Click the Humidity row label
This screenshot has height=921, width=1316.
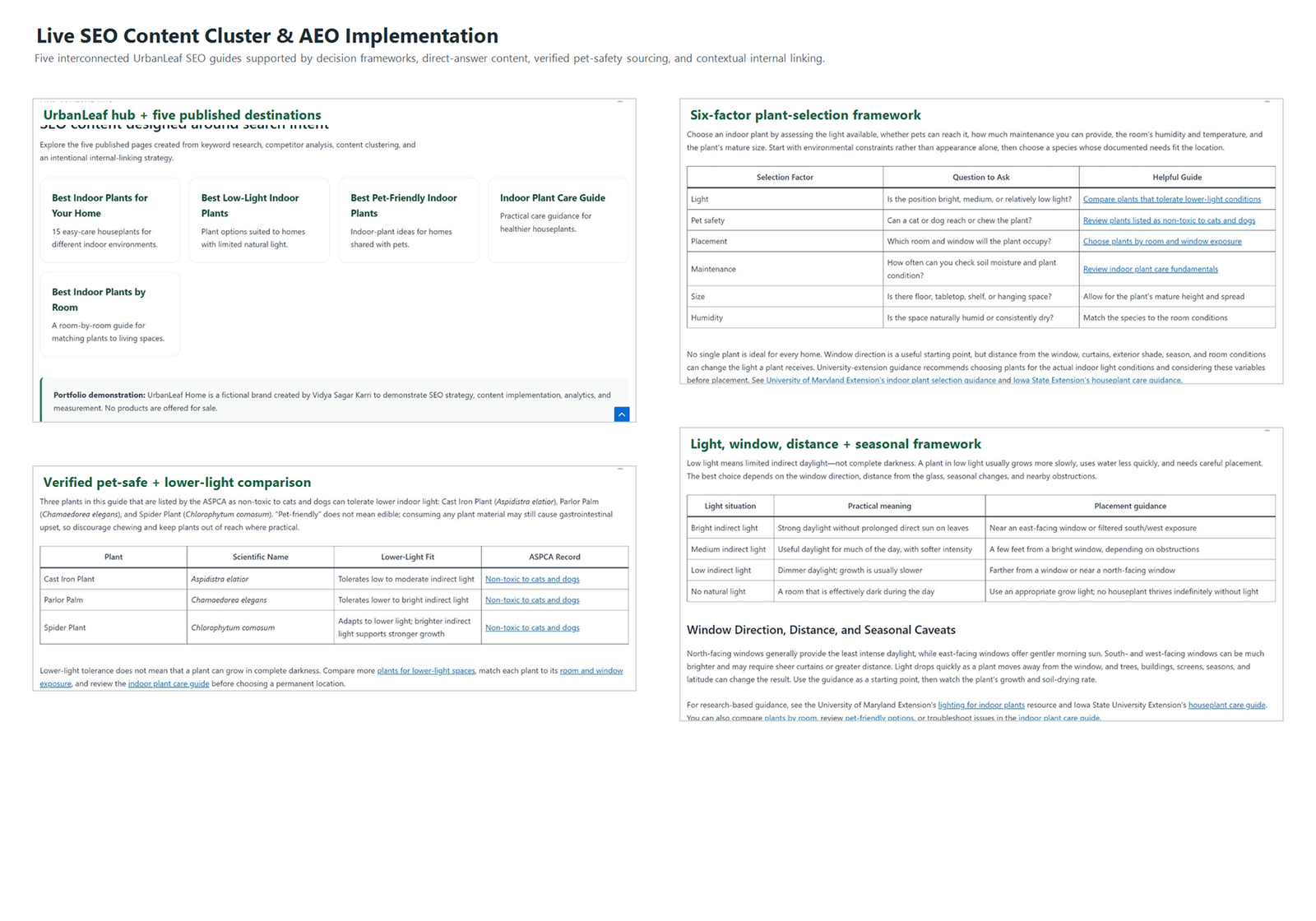point(707,317)
